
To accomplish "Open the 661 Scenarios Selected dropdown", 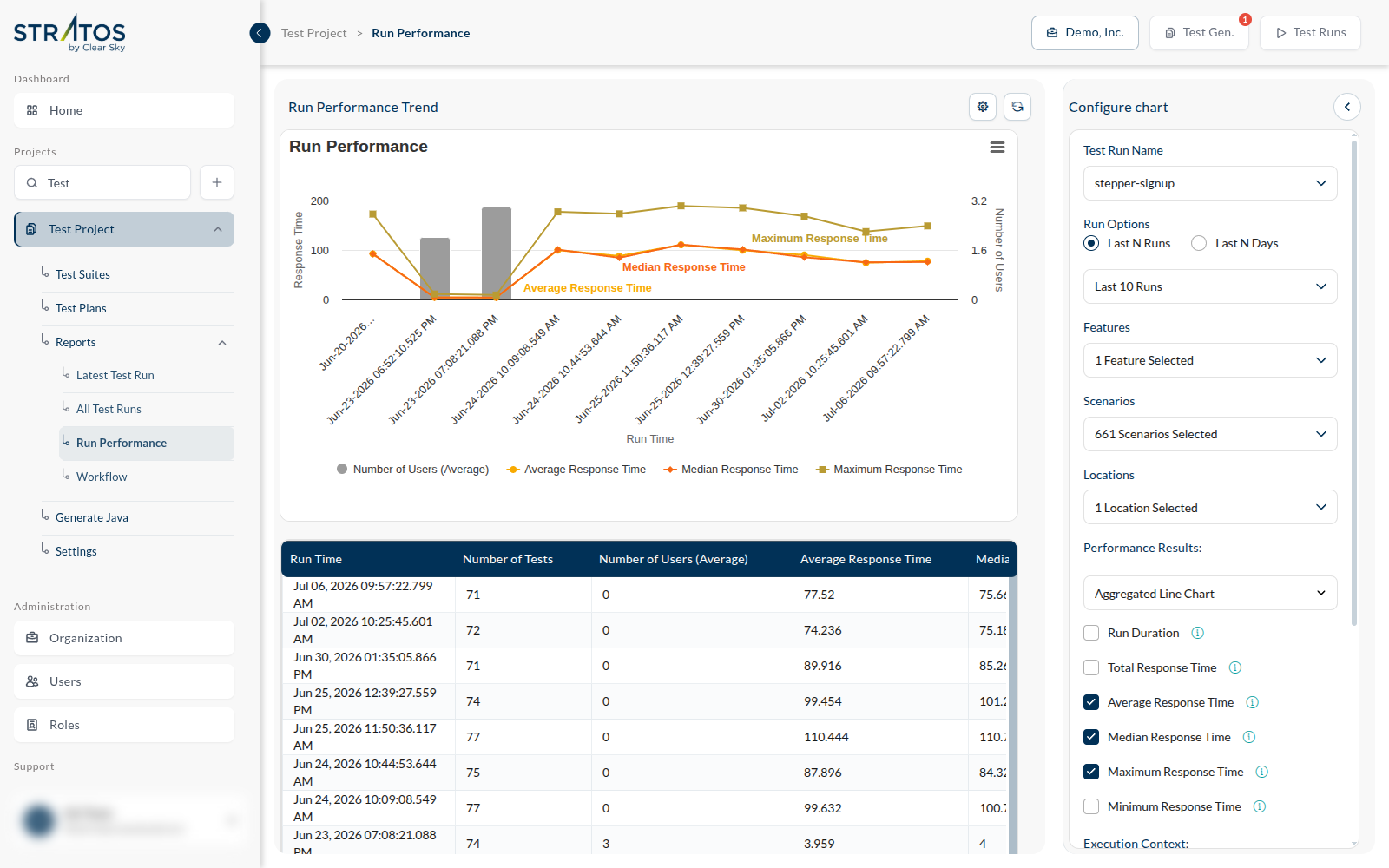I will (x=1210, y=434).
